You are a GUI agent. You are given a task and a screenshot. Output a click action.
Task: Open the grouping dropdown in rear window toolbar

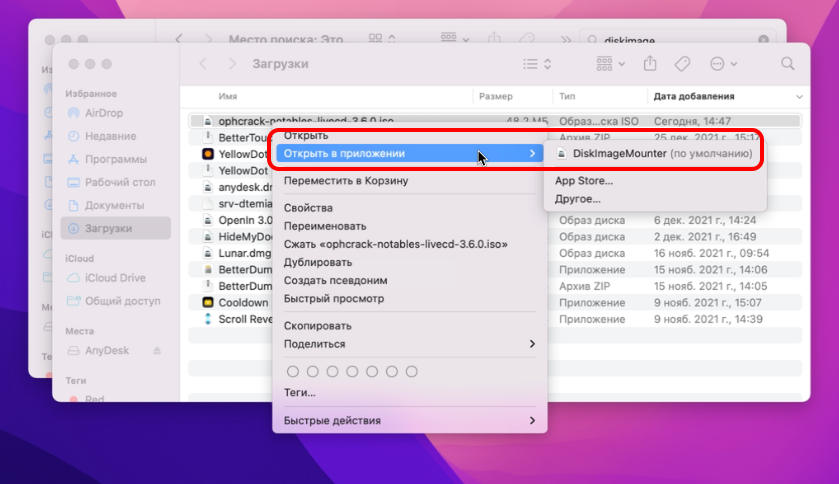(x=454, y=38)
